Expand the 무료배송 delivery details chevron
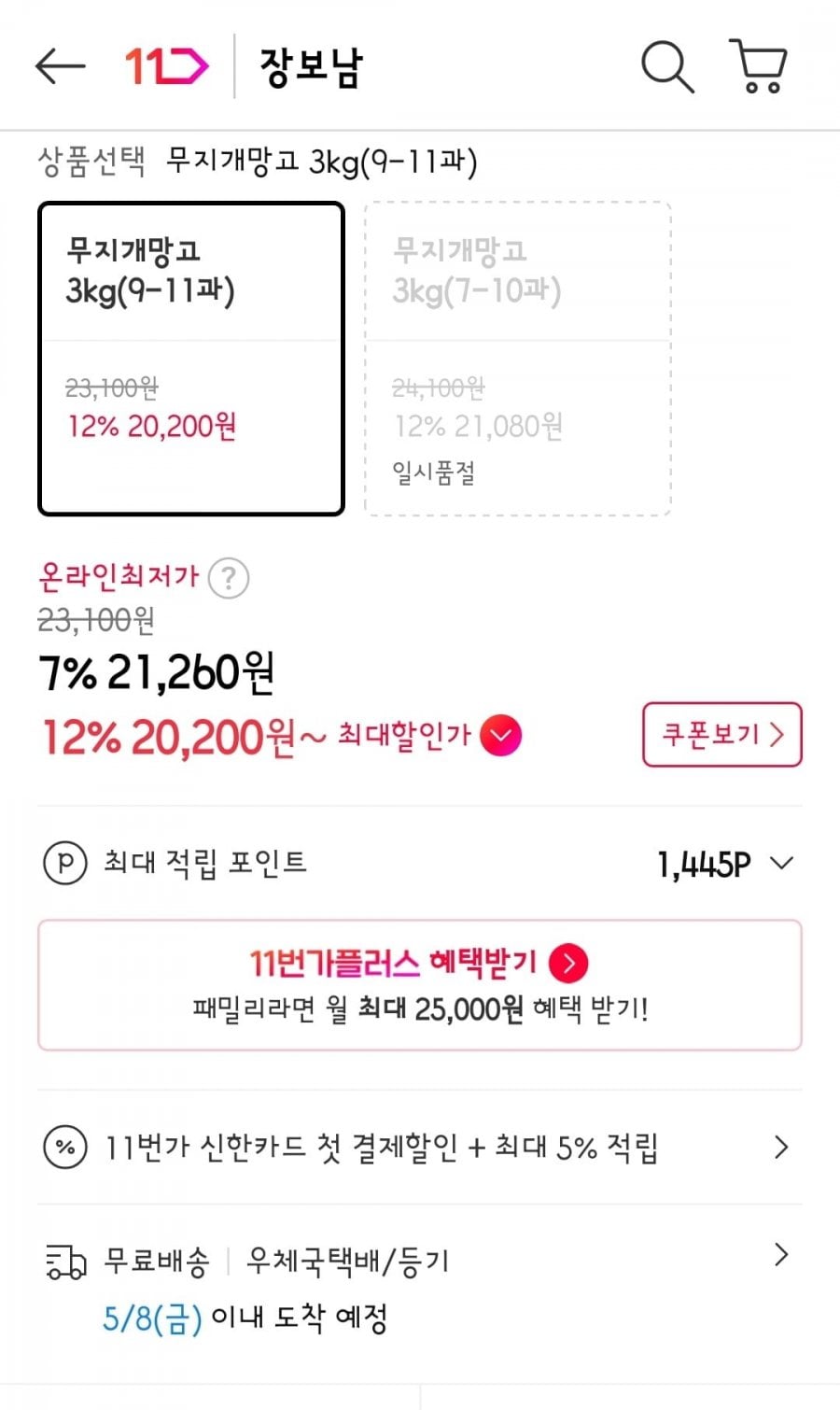Image resolution: width=840 pixels, height=1410 pixels. click(782, 1255)
